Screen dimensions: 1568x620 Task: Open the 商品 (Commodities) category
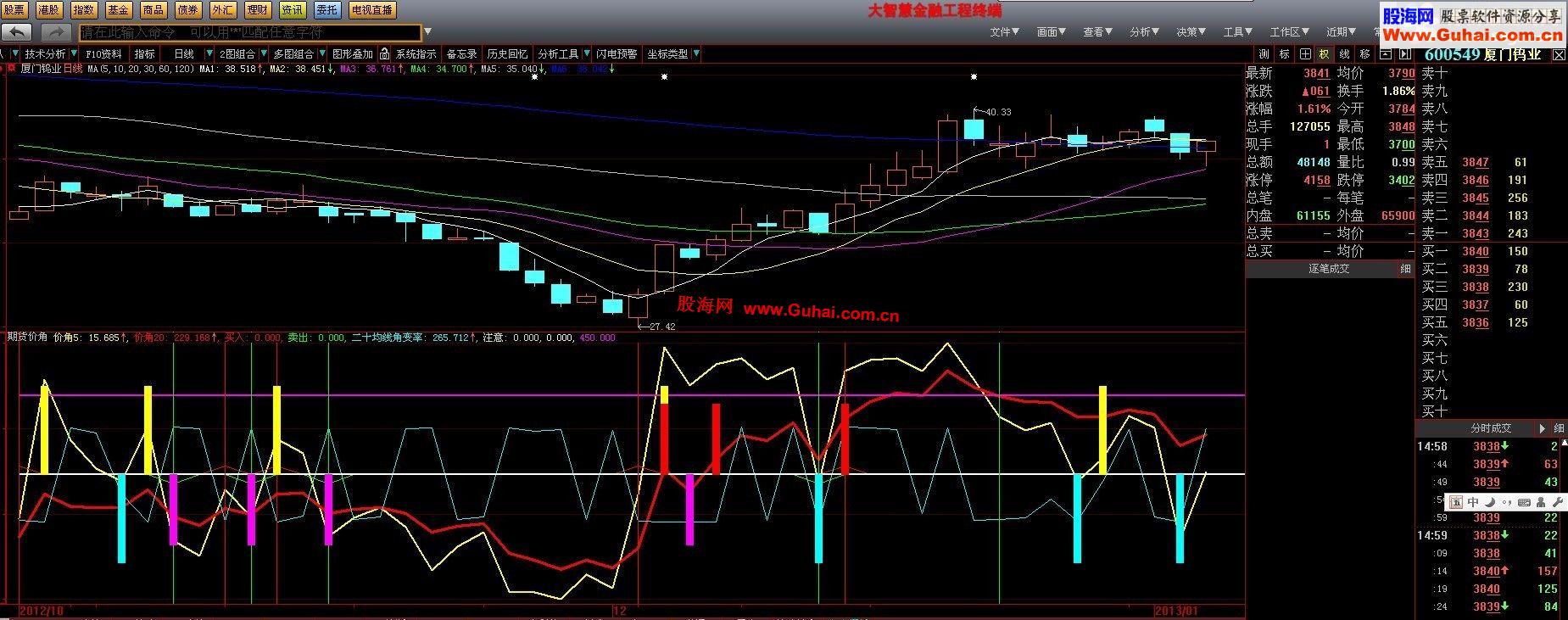point(153,10)
